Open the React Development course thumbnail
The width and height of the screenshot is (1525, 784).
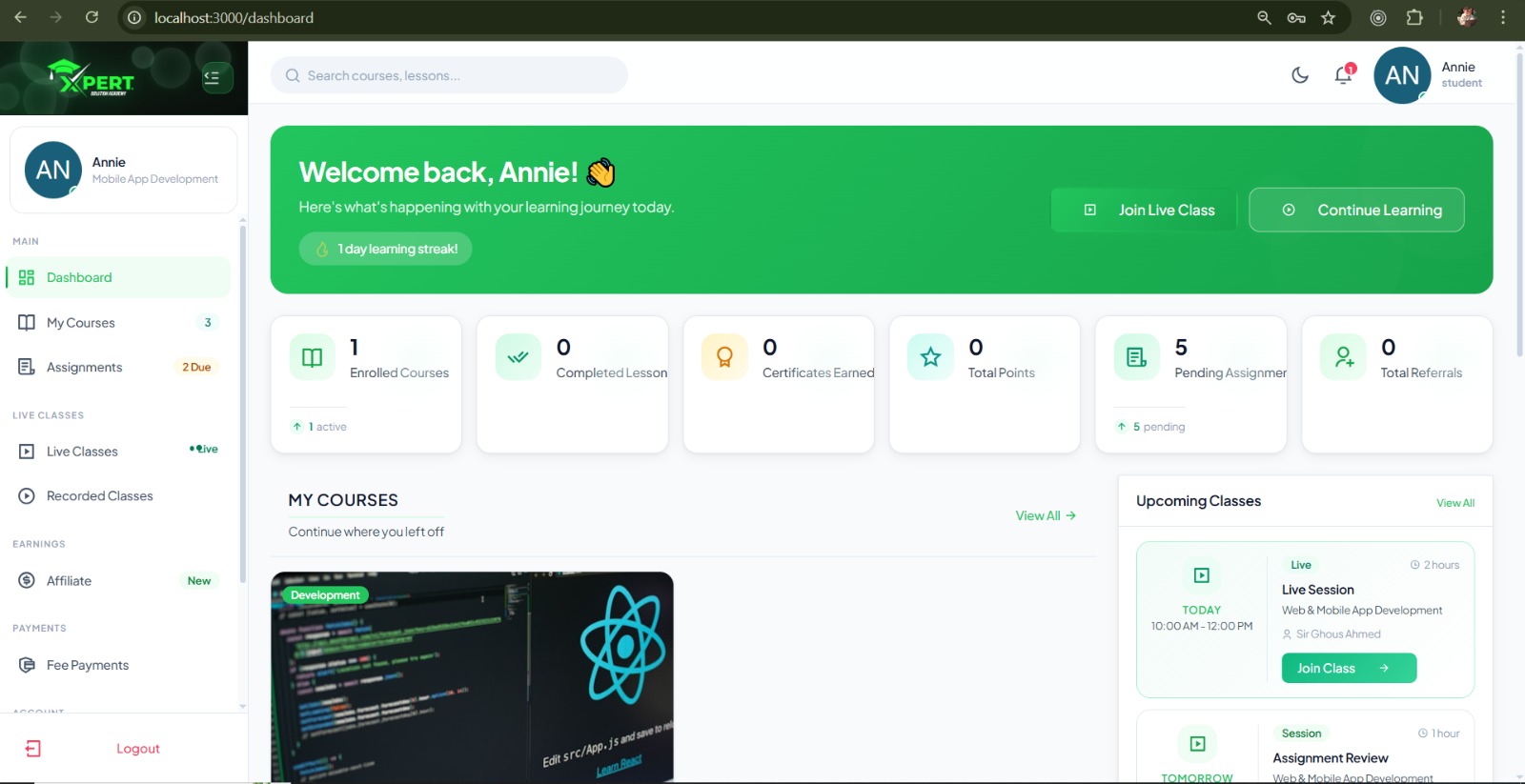tap(472, 677)
